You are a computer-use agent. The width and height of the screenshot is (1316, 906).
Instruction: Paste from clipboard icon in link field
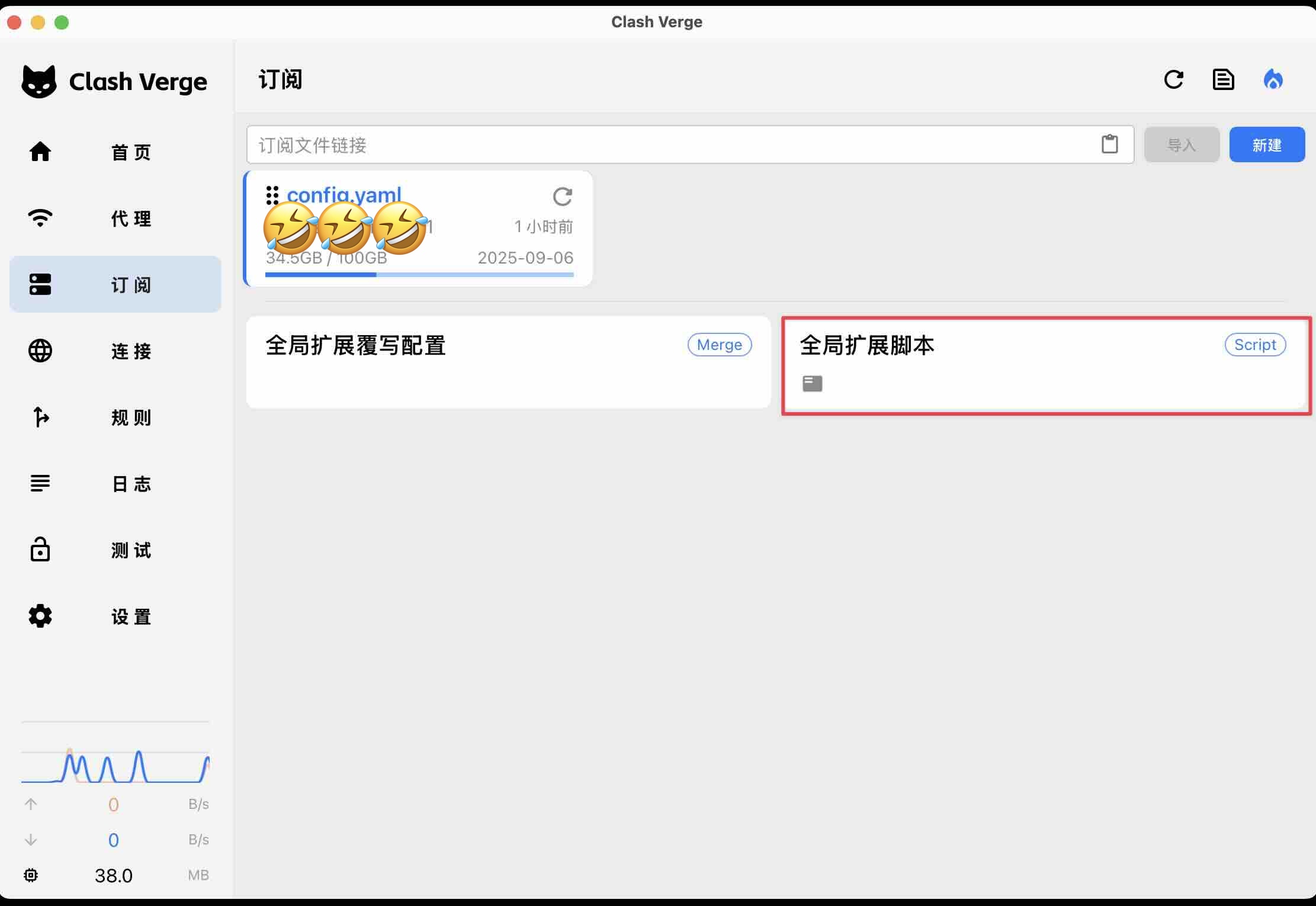tap(1109, 144)
